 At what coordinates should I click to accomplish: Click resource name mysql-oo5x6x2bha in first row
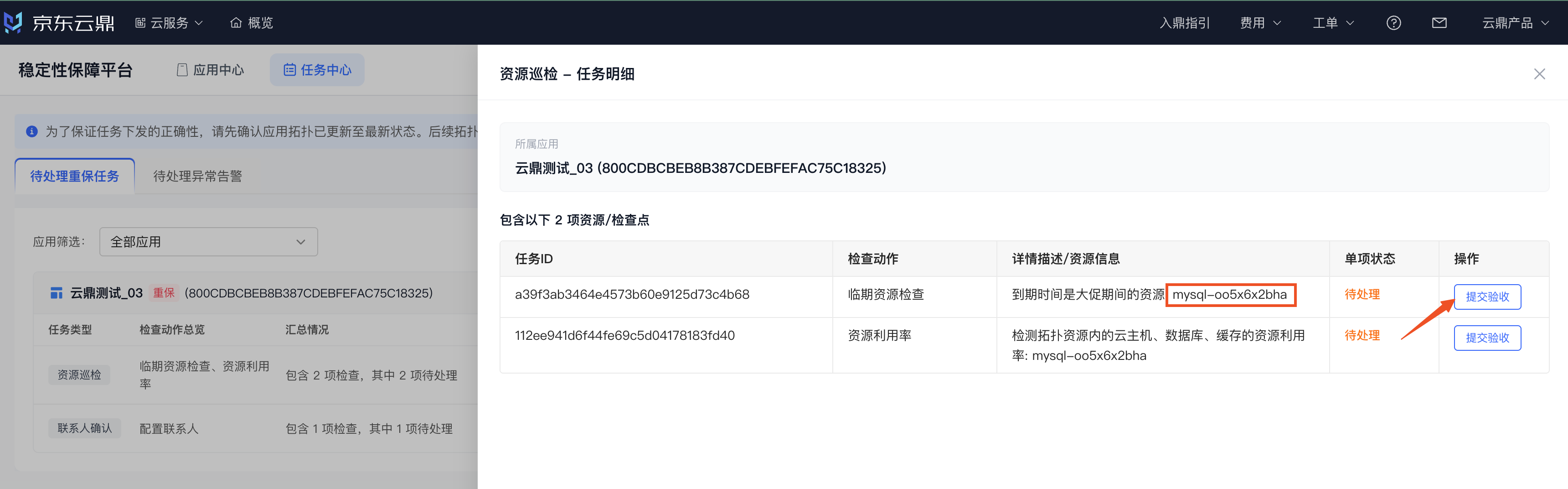[1230, 295]
